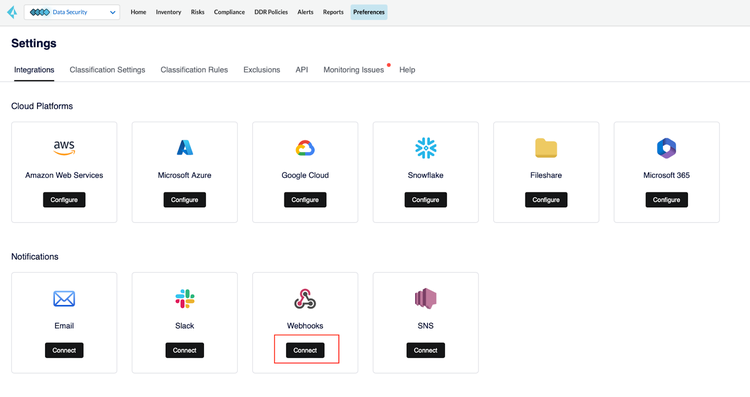This screenshot has height=397, width=750.
Task: Click the Amazon Web Services aws logo
Action: coord(64,147)
